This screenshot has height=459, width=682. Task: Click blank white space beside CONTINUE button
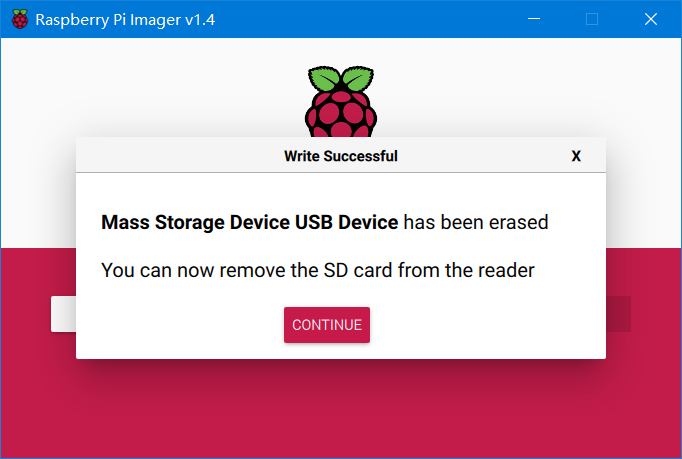pyautogui.click(x=478, y=325)
